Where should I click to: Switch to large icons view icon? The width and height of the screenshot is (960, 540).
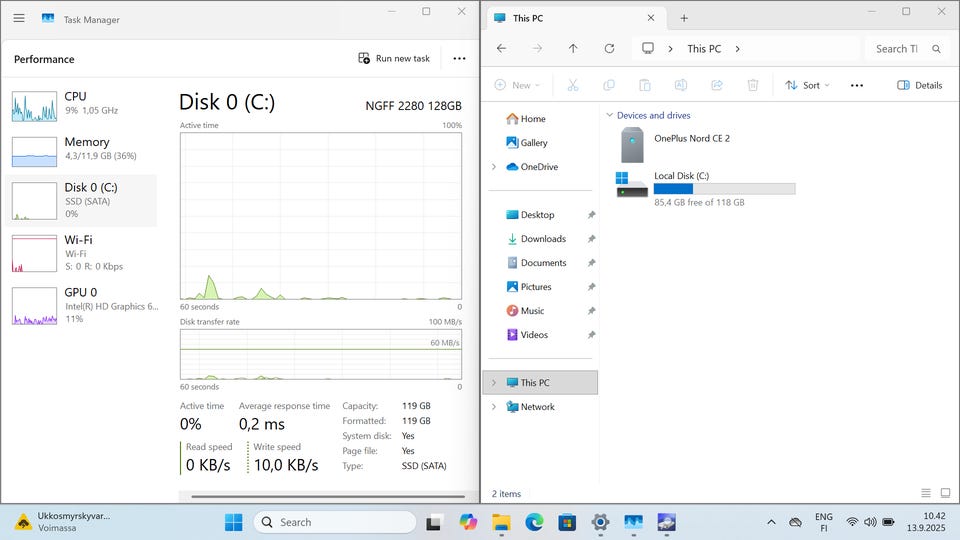pos(945,493)
